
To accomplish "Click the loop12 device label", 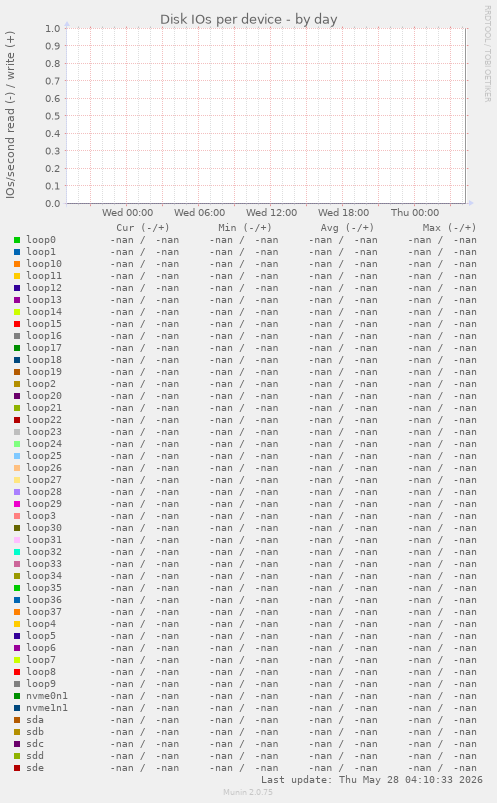I will point(44,288).
